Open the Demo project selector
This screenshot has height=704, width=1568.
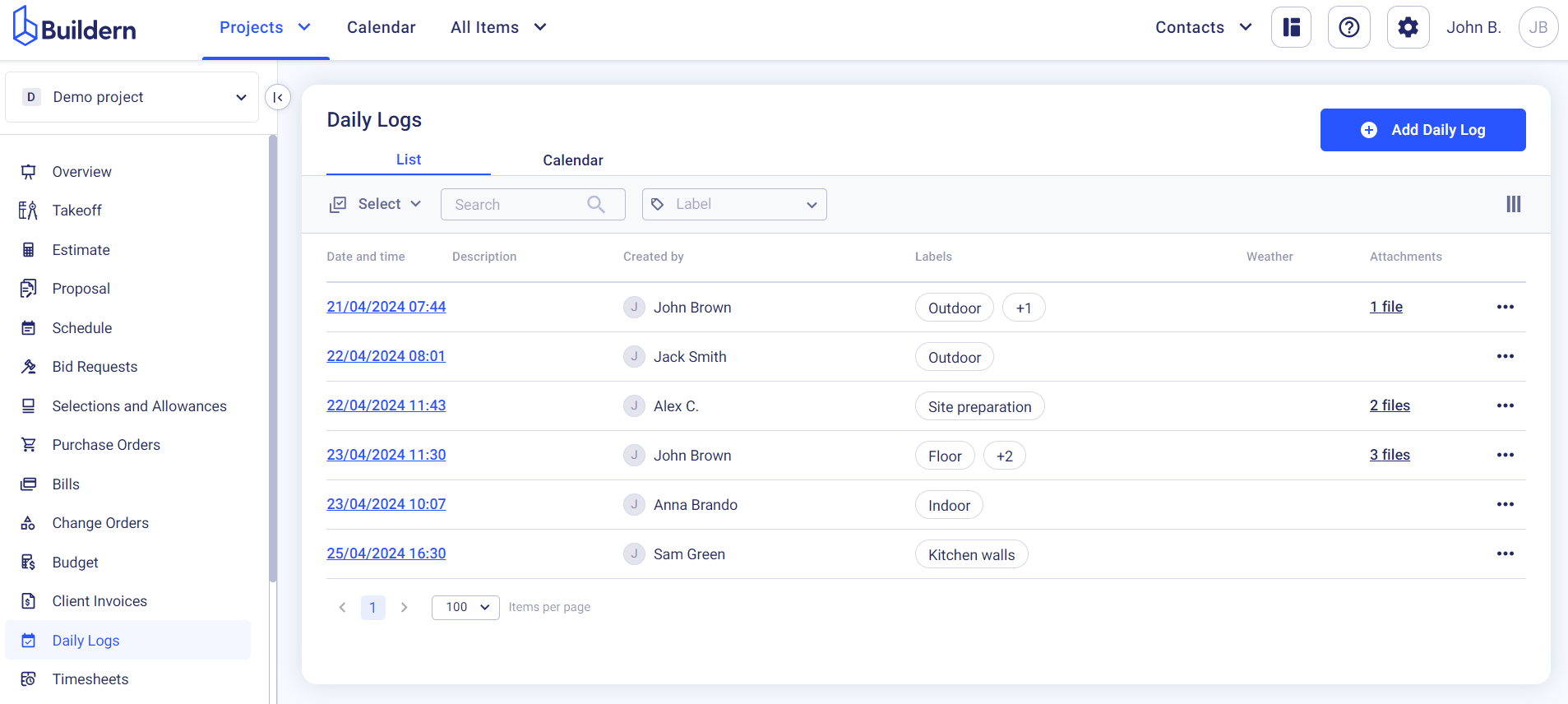pos(132,97)
